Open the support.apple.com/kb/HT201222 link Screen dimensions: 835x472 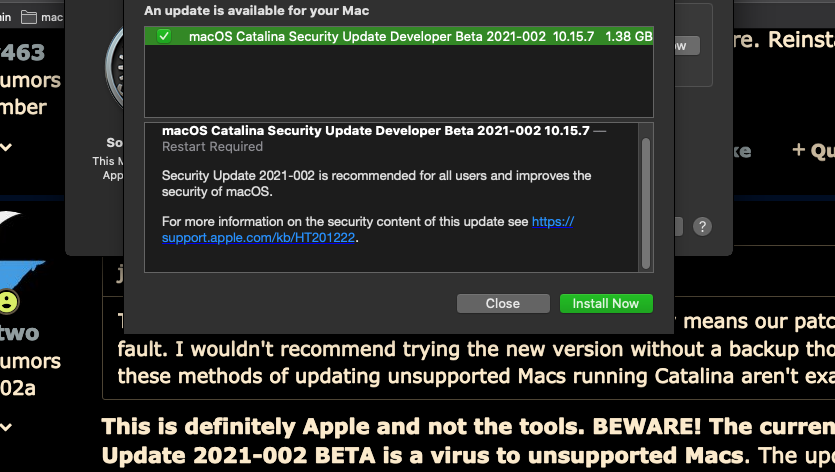click(258, 238)
